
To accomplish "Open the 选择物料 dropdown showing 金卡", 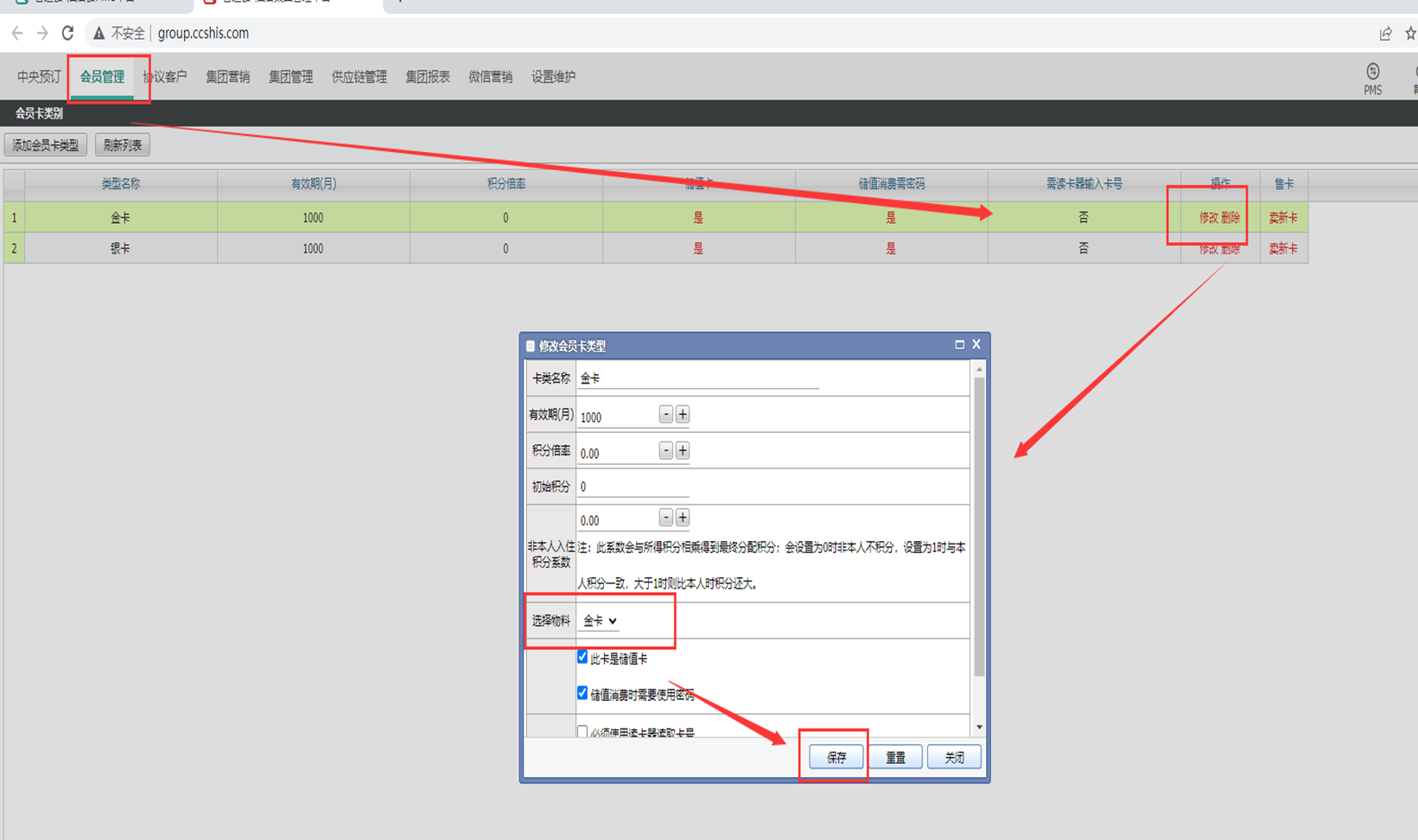I will (x=599, y=620).
